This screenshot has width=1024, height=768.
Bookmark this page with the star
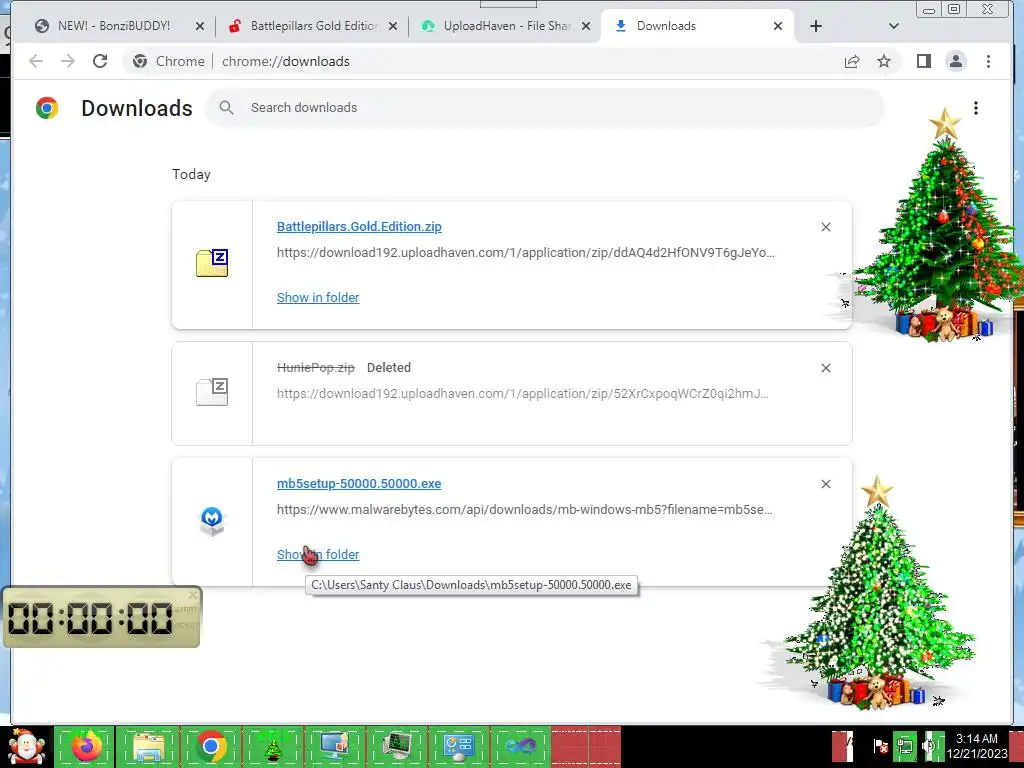(884, 61)
